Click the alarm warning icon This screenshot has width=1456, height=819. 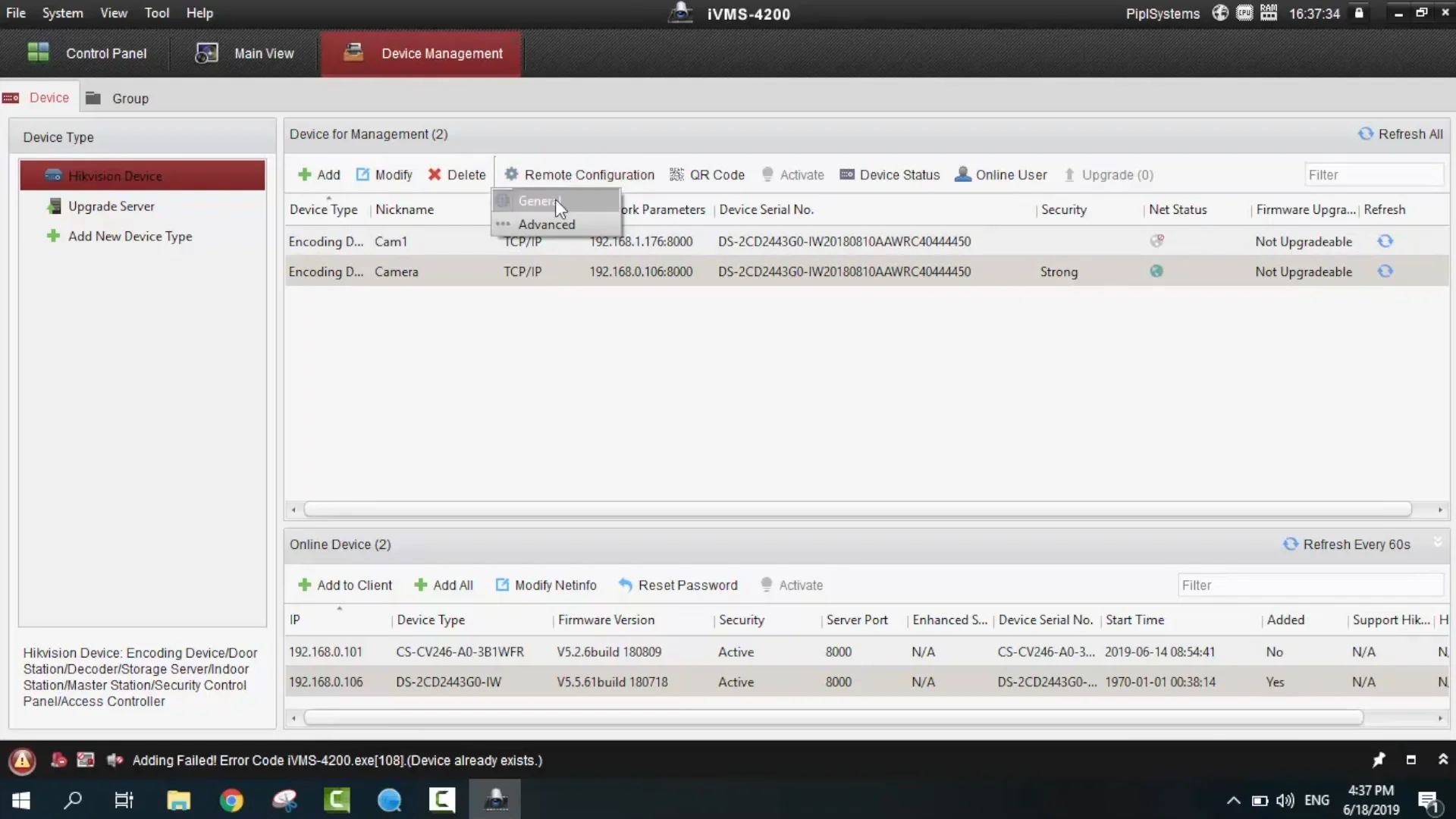pos(22,760)
